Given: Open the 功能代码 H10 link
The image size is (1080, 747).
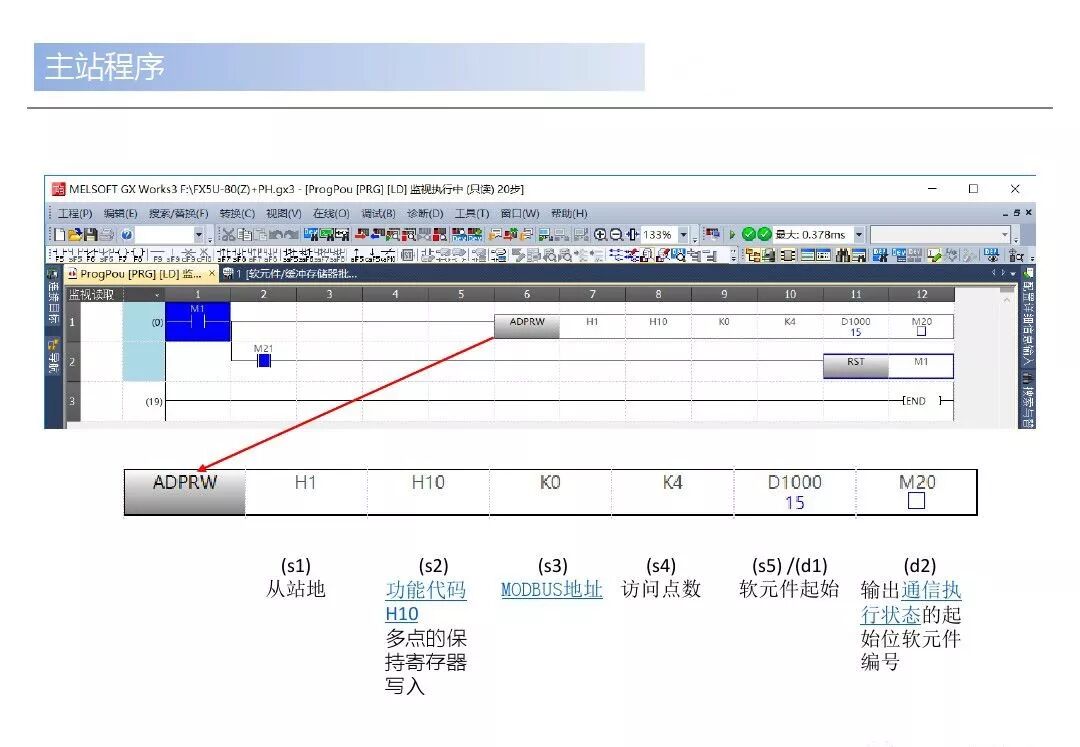Looking at the screenshot, I should (426, 602).
